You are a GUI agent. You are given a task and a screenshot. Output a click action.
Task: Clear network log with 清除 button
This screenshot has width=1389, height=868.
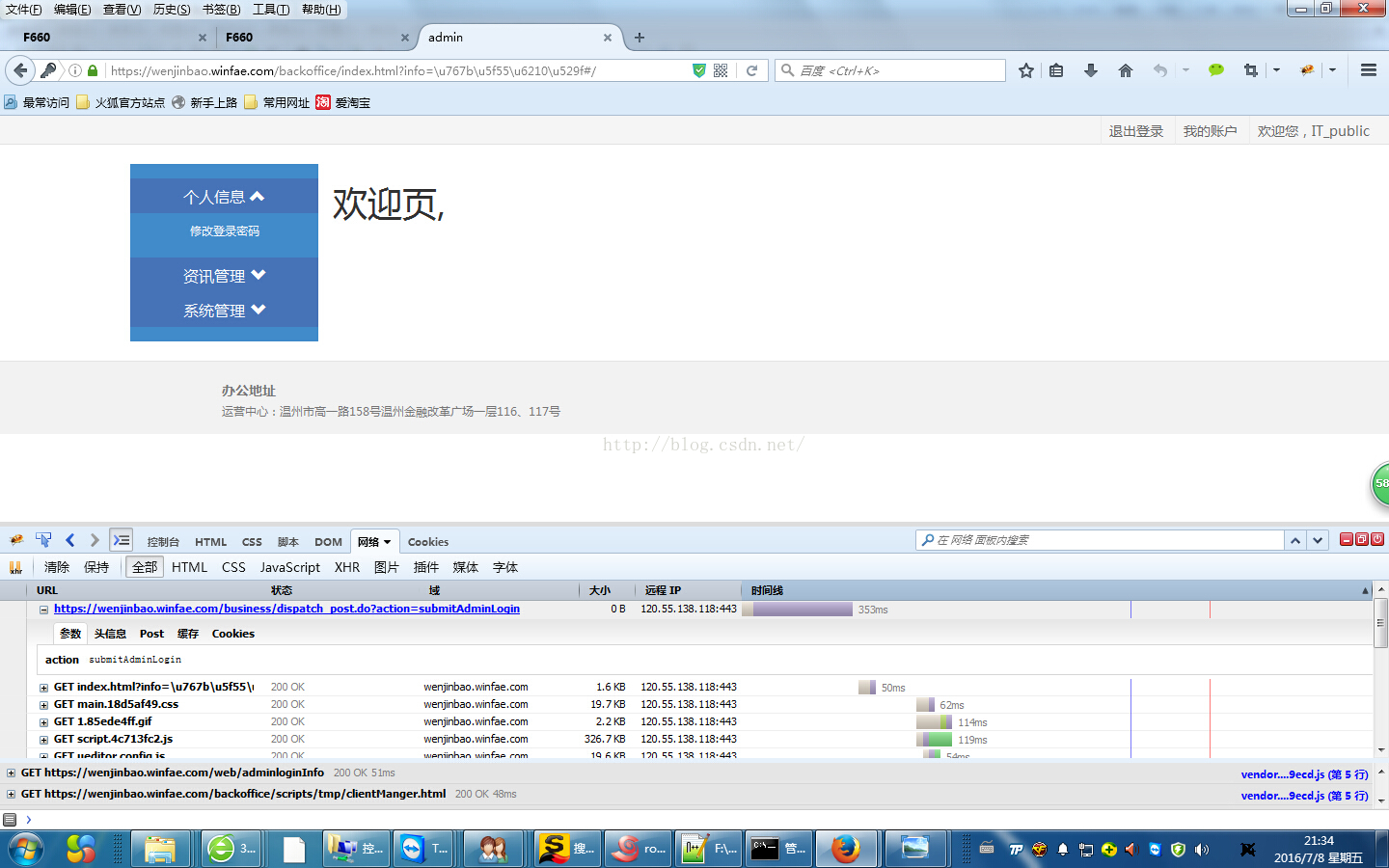57,567
